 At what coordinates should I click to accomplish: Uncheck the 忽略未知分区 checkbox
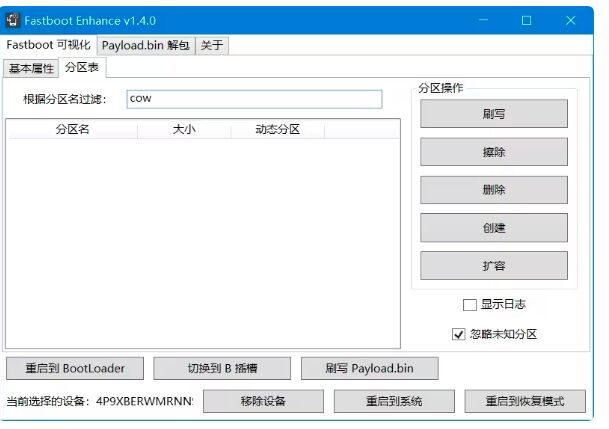[459, 334]
